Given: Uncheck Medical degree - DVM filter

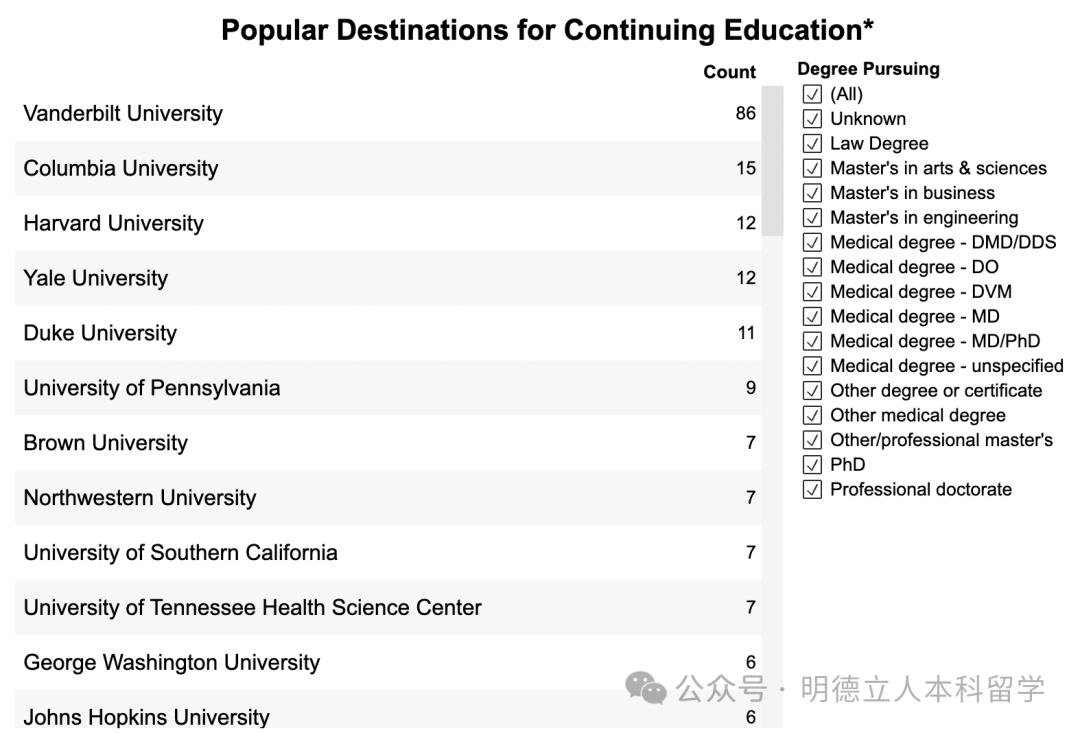Looking at the screenshot, I should point(812,292).
